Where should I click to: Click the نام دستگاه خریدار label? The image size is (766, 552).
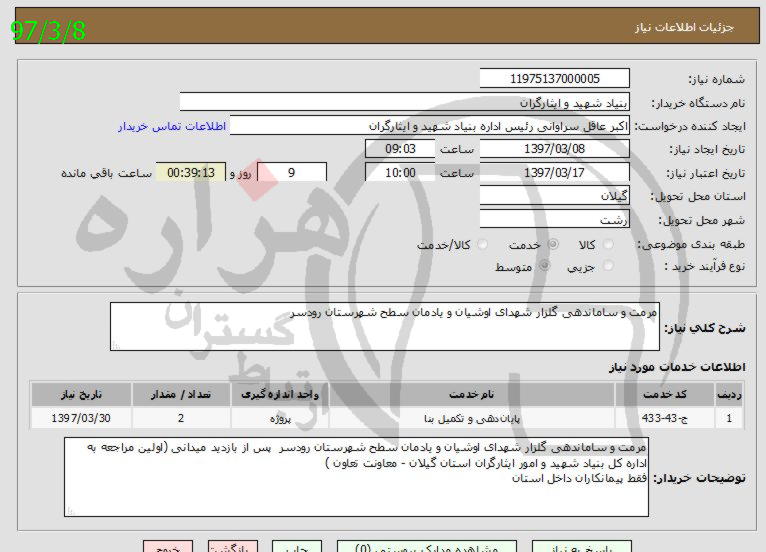(x=699, y=103)
